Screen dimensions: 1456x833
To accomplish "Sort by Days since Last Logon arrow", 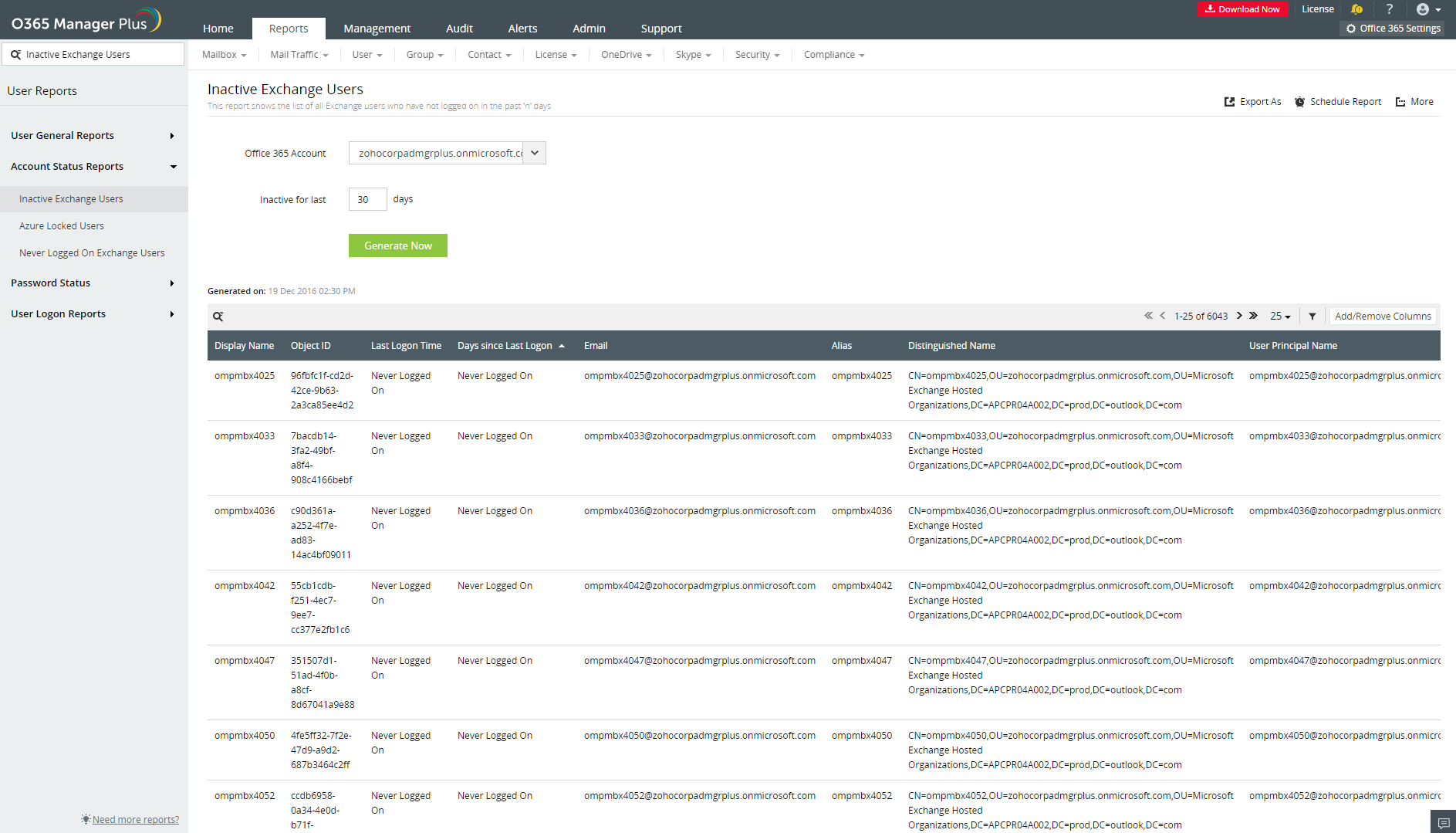I will [562, 346].
